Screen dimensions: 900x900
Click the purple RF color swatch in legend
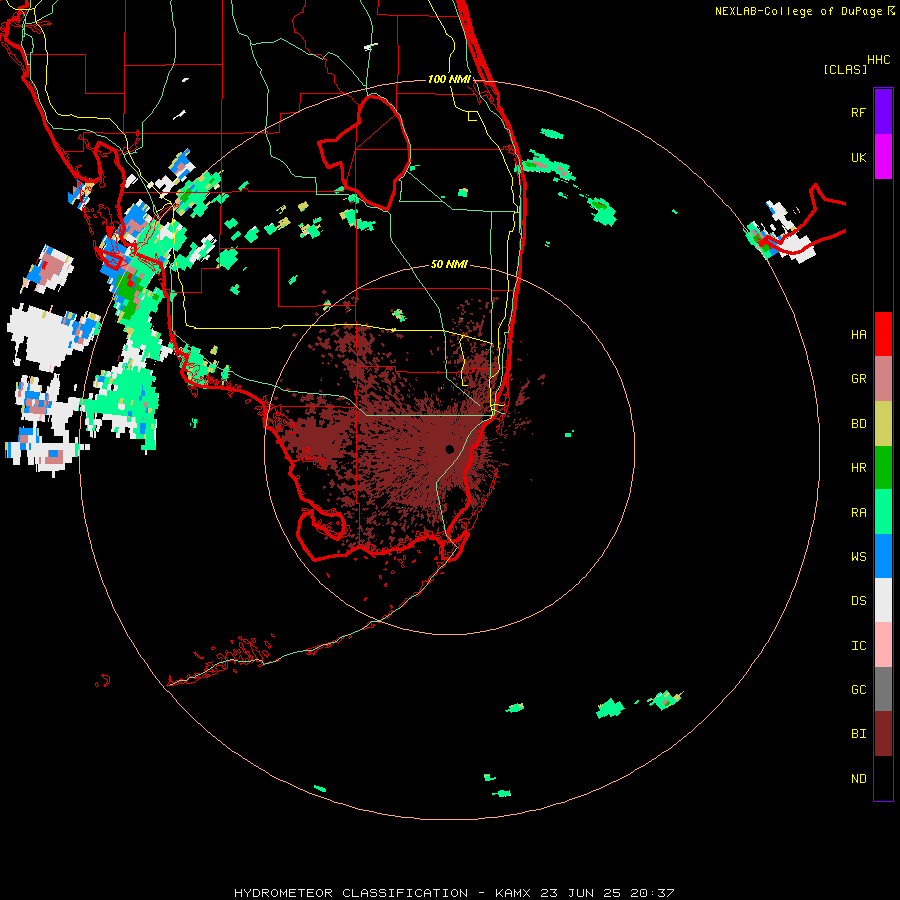[x=883, y=112]
